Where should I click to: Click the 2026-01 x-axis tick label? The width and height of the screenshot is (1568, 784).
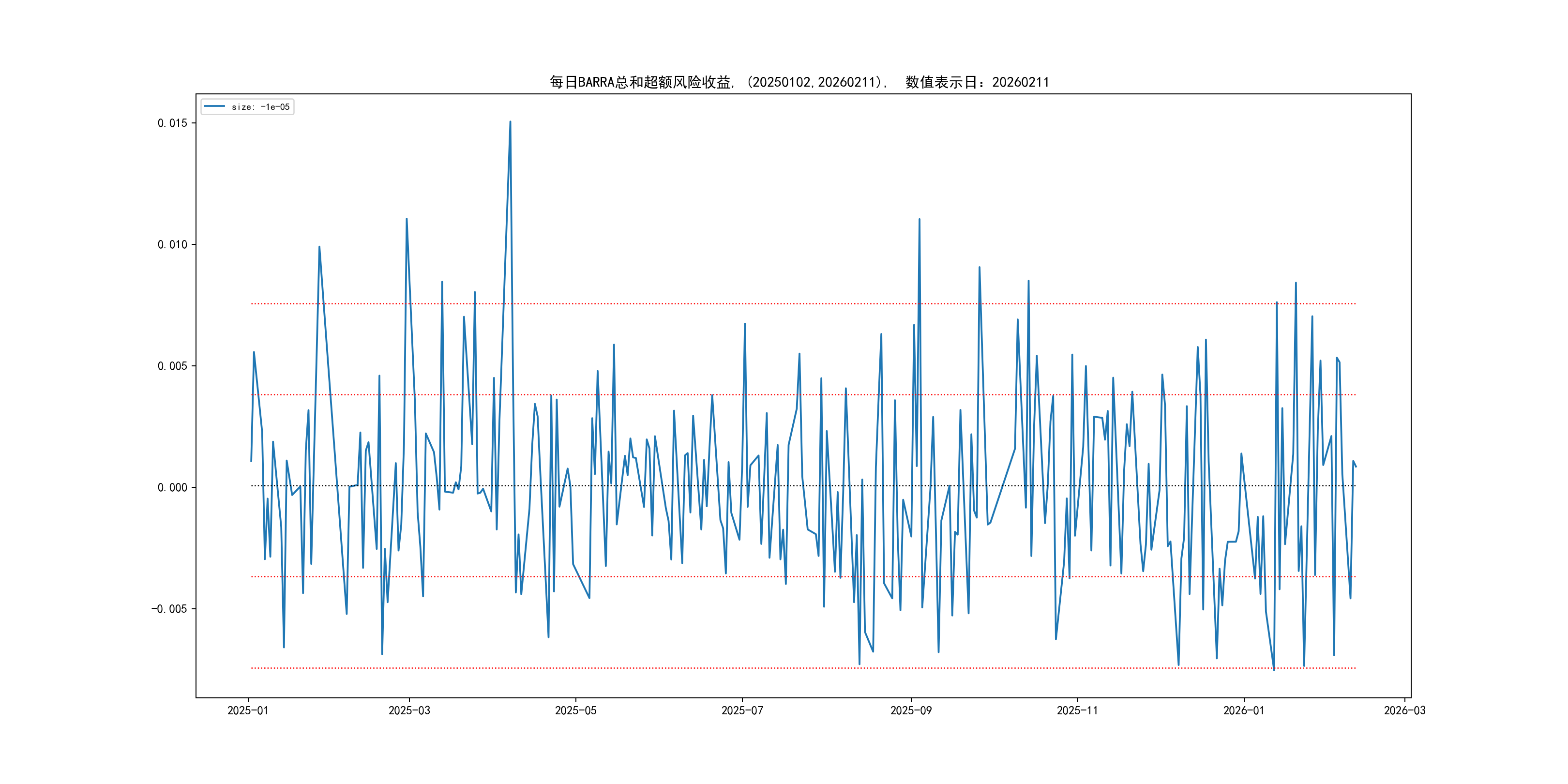click(x=1244, y=710)
